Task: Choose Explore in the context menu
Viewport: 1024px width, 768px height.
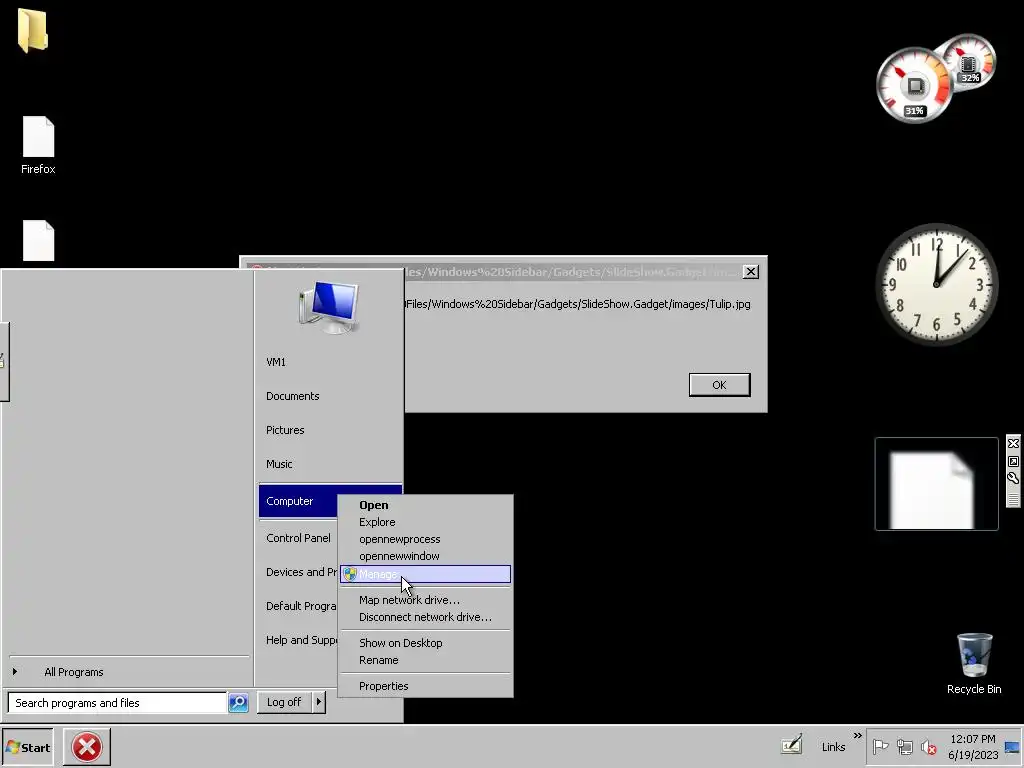Action: 425,522
